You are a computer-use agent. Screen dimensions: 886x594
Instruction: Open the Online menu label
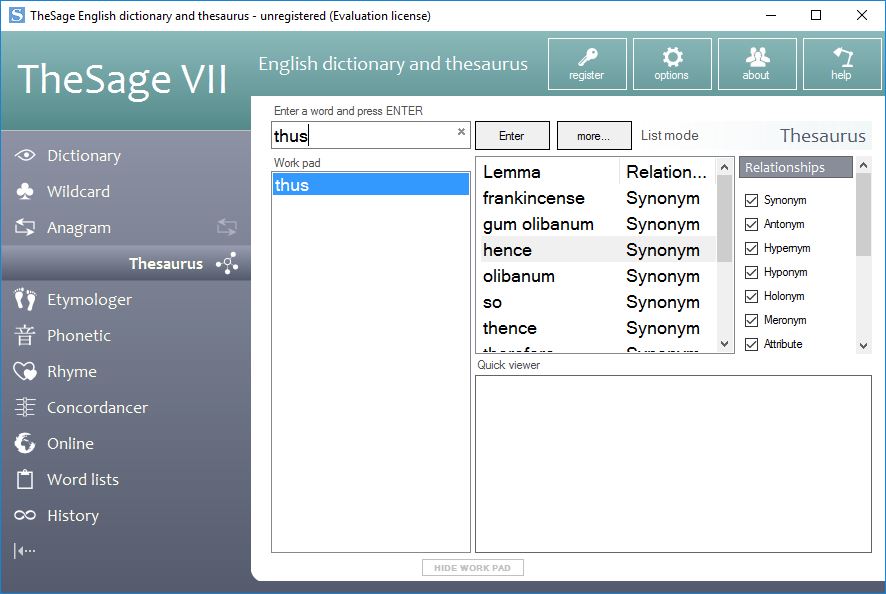pos(70,444)
